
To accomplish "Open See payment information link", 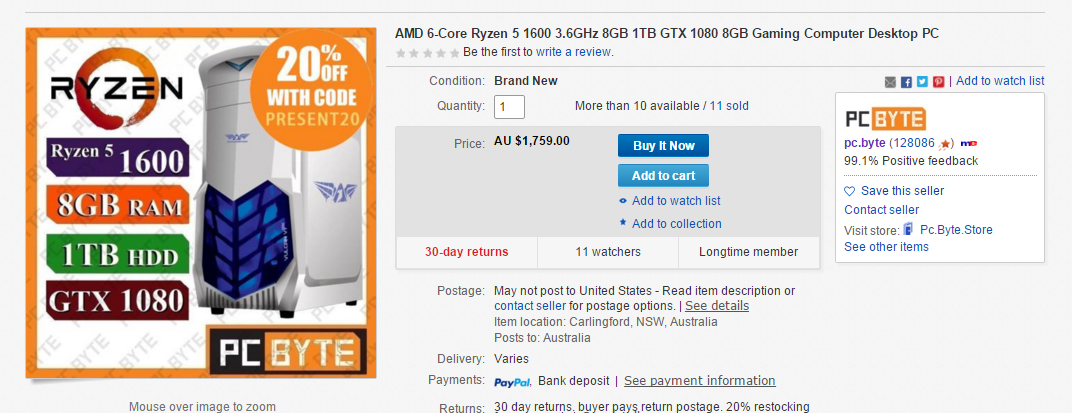I will (699, 381).
